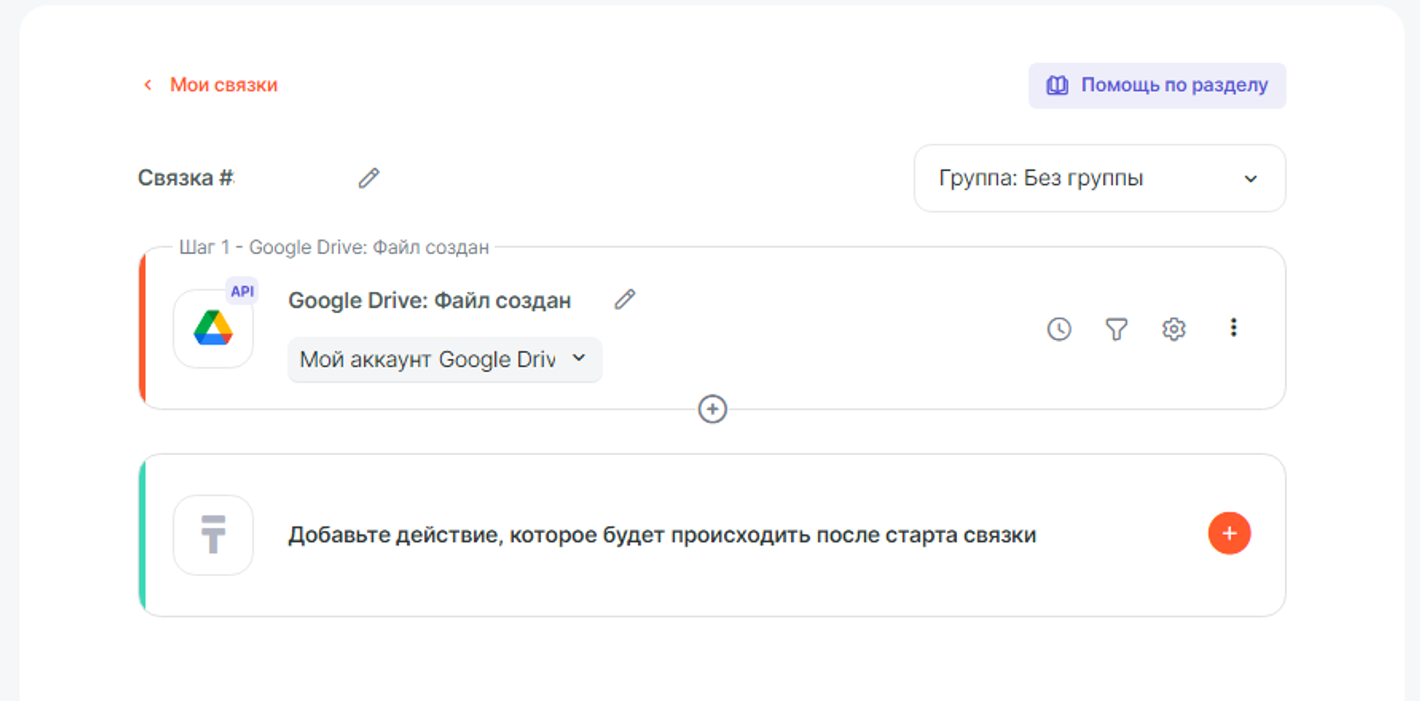Open the step filter funnel icon
1420x701 pixels.
(x=1116, y=328)
